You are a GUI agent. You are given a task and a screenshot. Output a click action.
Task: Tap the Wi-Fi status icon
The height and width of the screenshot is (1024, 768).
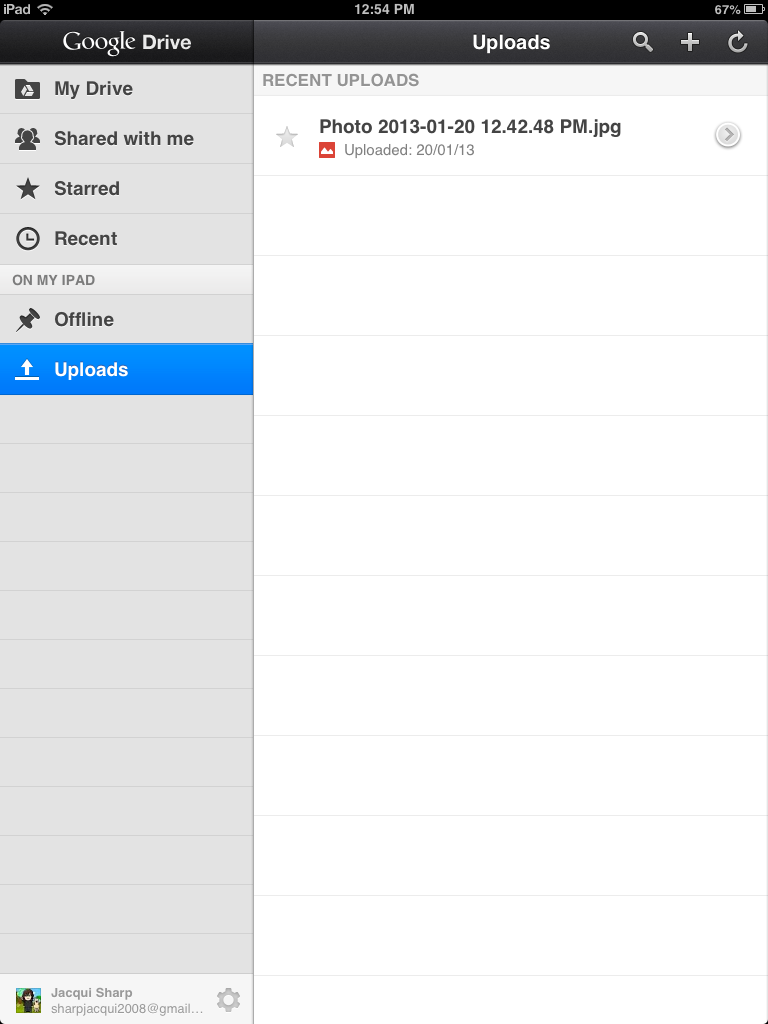44,9
